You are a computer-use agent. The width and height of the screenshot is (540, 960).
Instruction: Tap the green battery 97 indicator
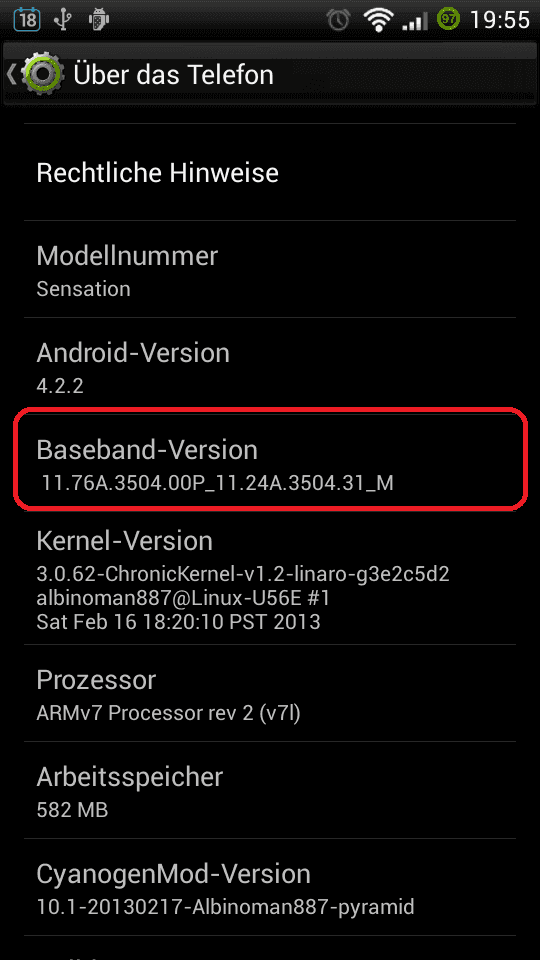click(448, 20)
